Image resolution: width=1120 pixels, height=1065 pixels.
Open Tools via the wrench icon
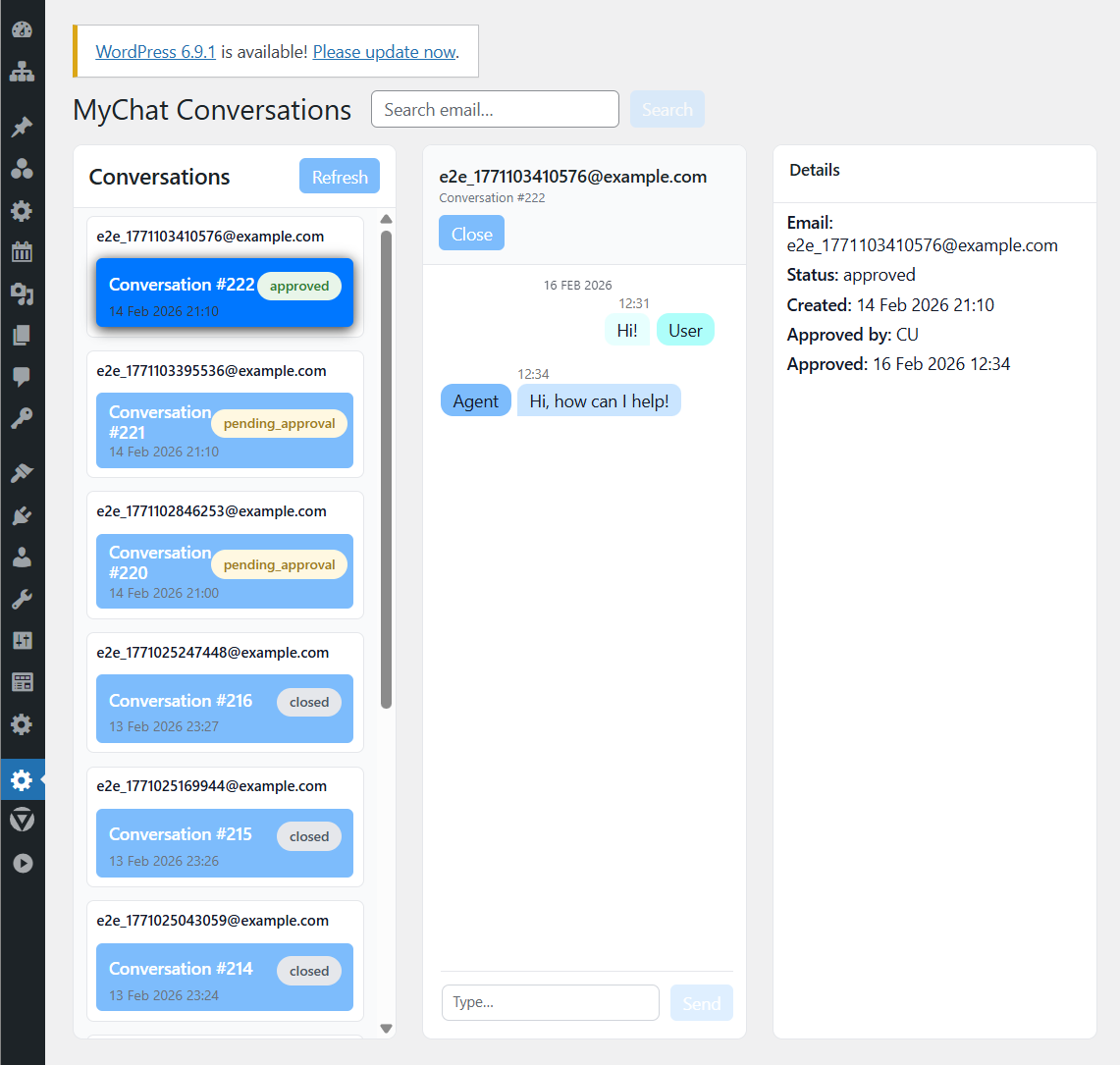click(22, 599)
